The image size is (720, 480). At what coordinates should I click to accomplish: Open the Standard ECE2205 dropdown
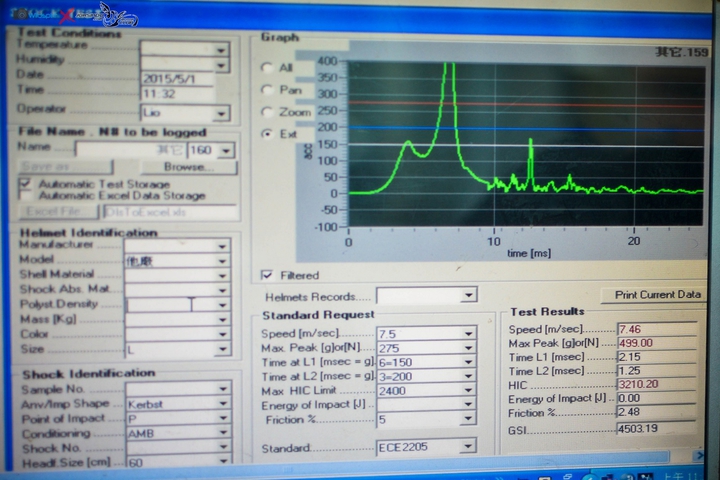tap(468, 446)
